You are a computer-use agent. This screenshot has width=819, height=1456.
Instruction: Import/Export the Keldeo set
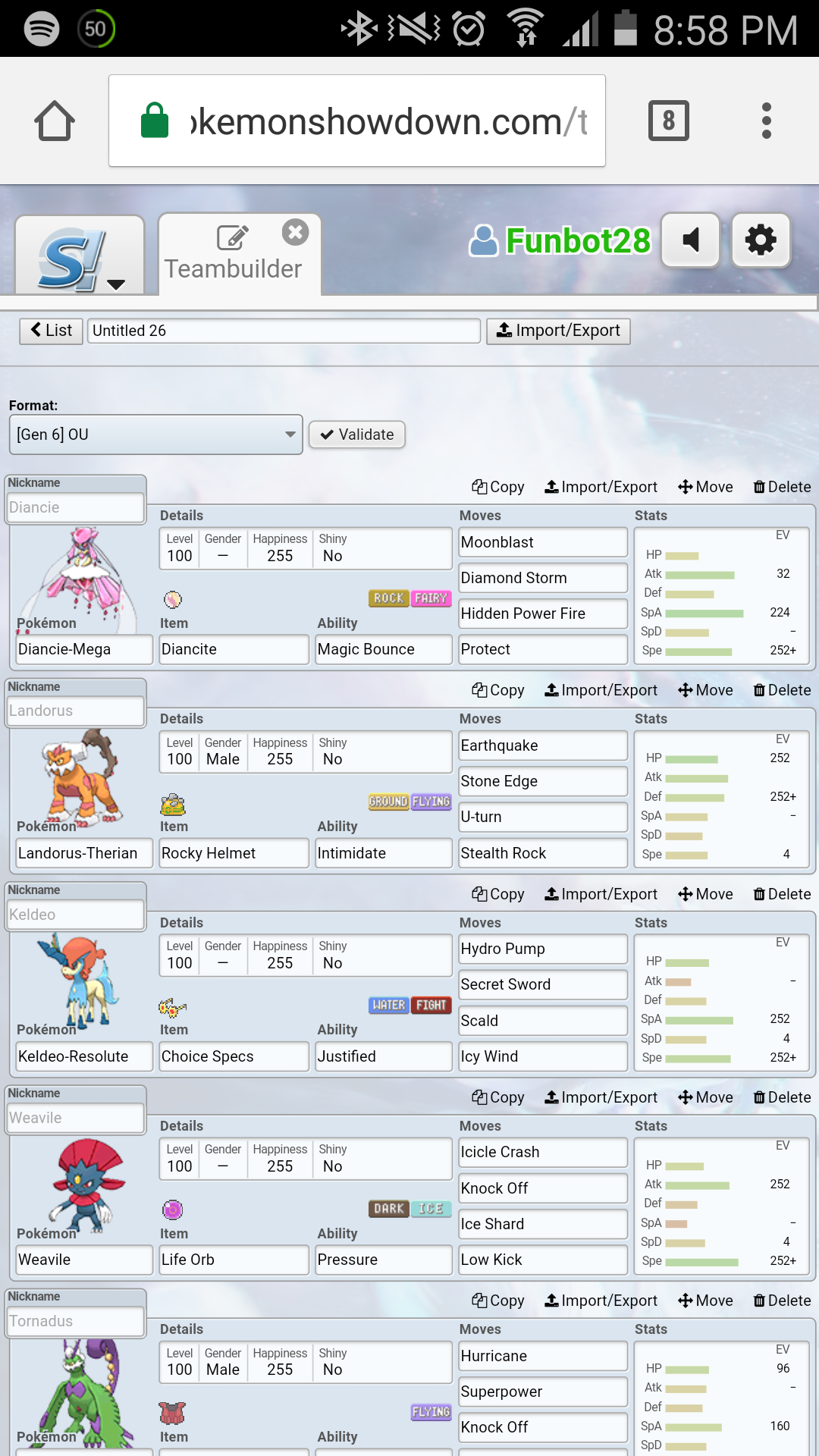[601, 894]
